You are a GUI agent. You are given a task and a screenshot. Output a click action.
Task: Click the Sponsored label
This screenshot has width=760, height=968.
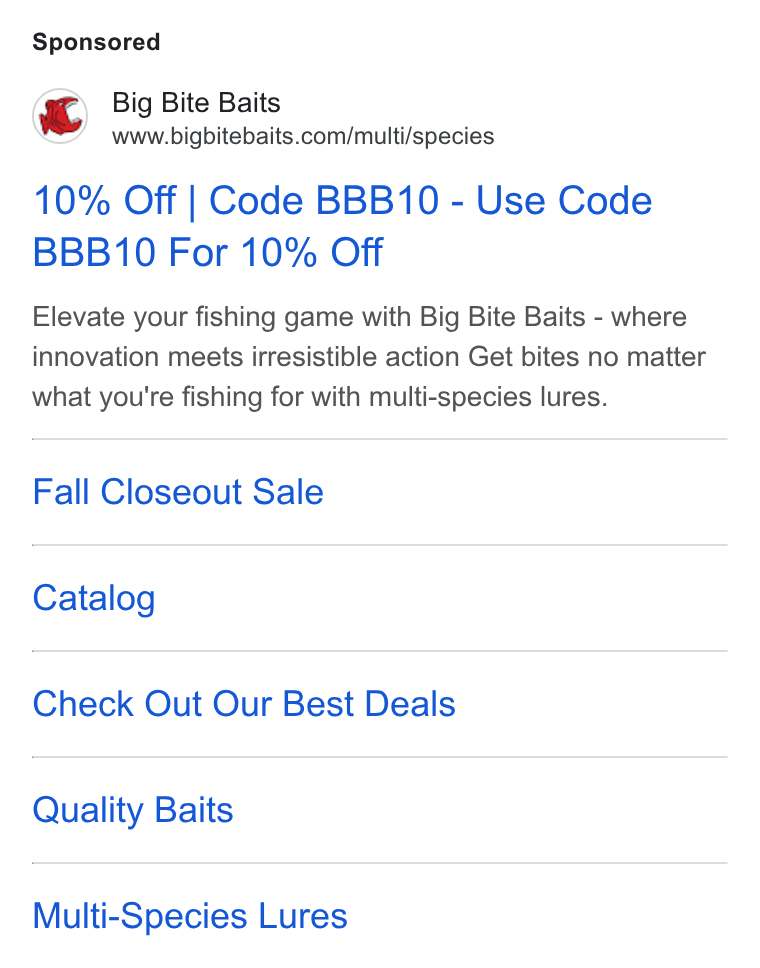[x=96, y=43]
